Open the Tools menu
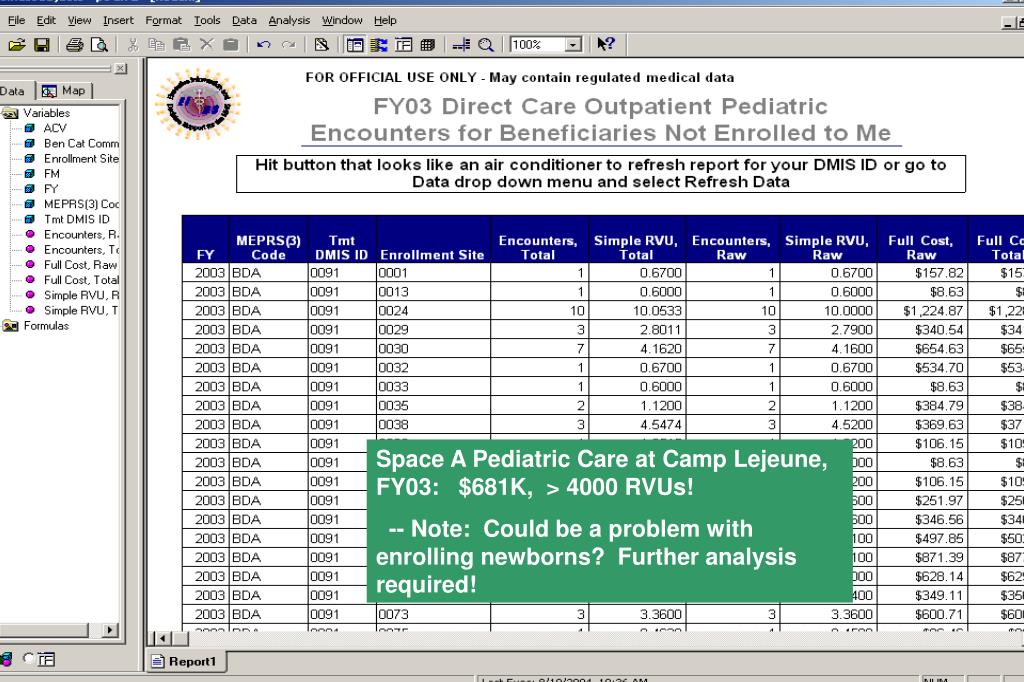The height and width of the screenshot is (682, 1024). click(207, 20)
